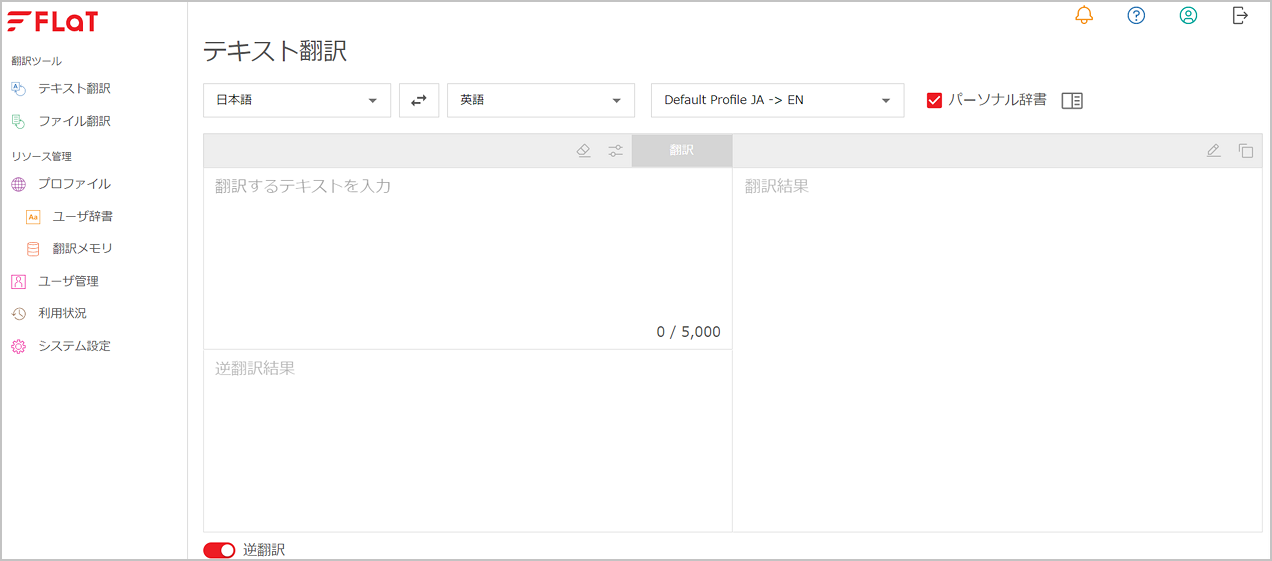The image size is (1272, 561).
Task: Clear input text with eraser icon
Action: [x=584, y=151]
